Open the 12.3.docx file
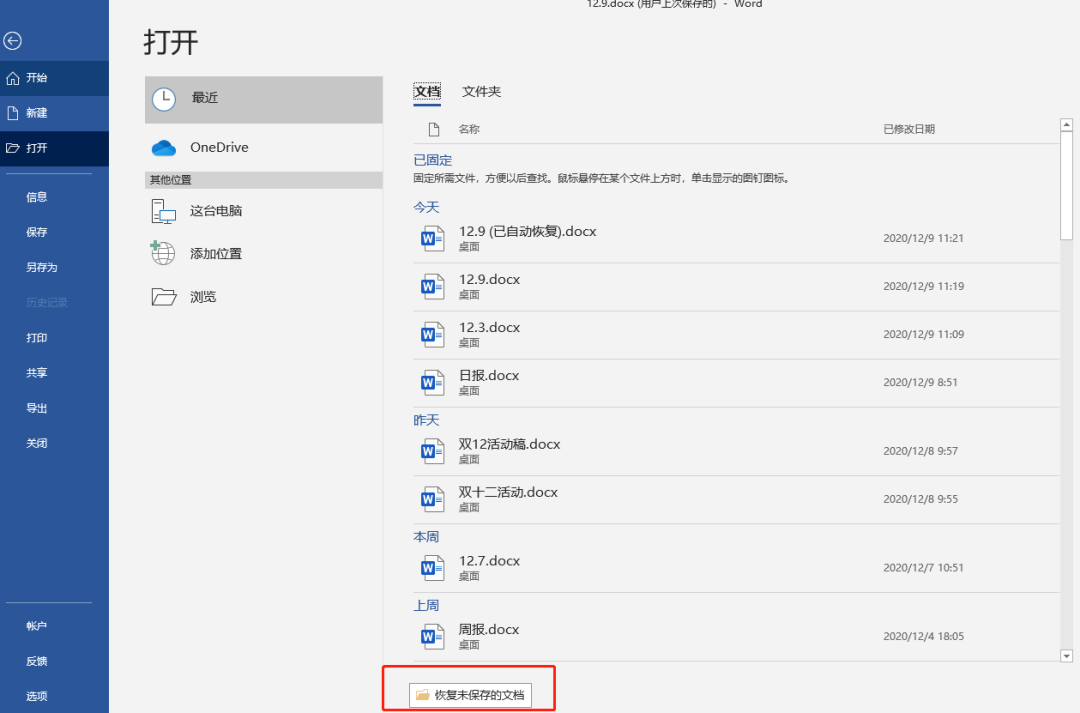The height and width of the screenshot is (713, 1080). [736, 335]
